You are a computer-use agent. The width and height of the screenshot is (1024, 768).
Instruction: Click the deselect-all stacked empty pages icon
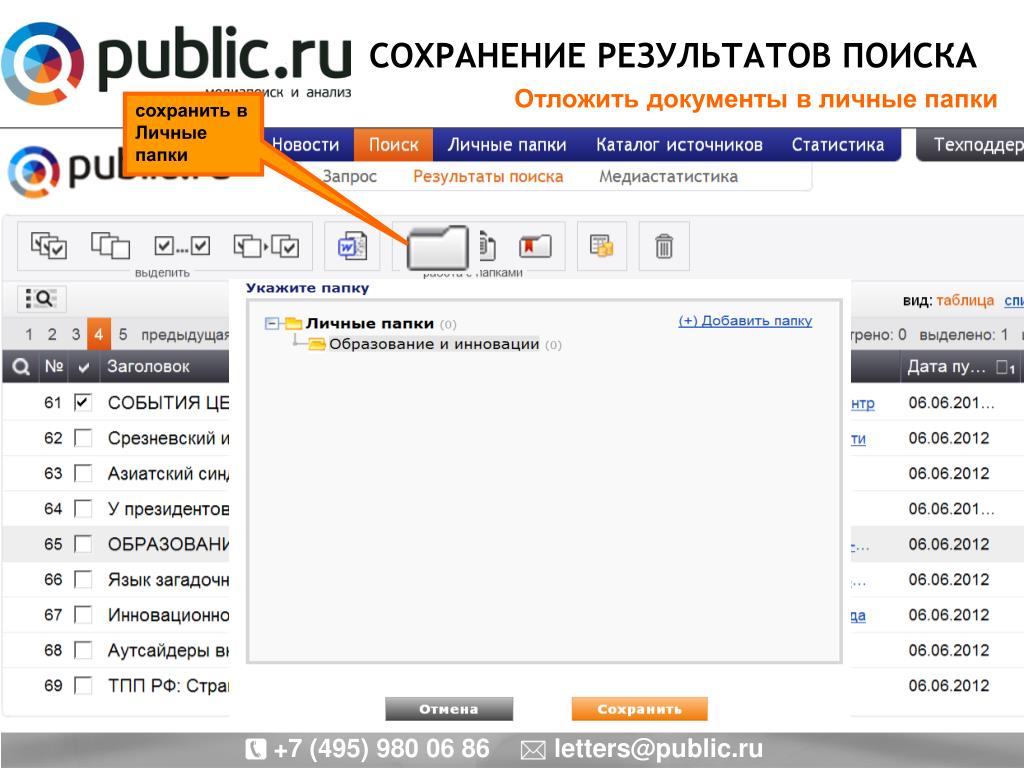pos(110,246)
